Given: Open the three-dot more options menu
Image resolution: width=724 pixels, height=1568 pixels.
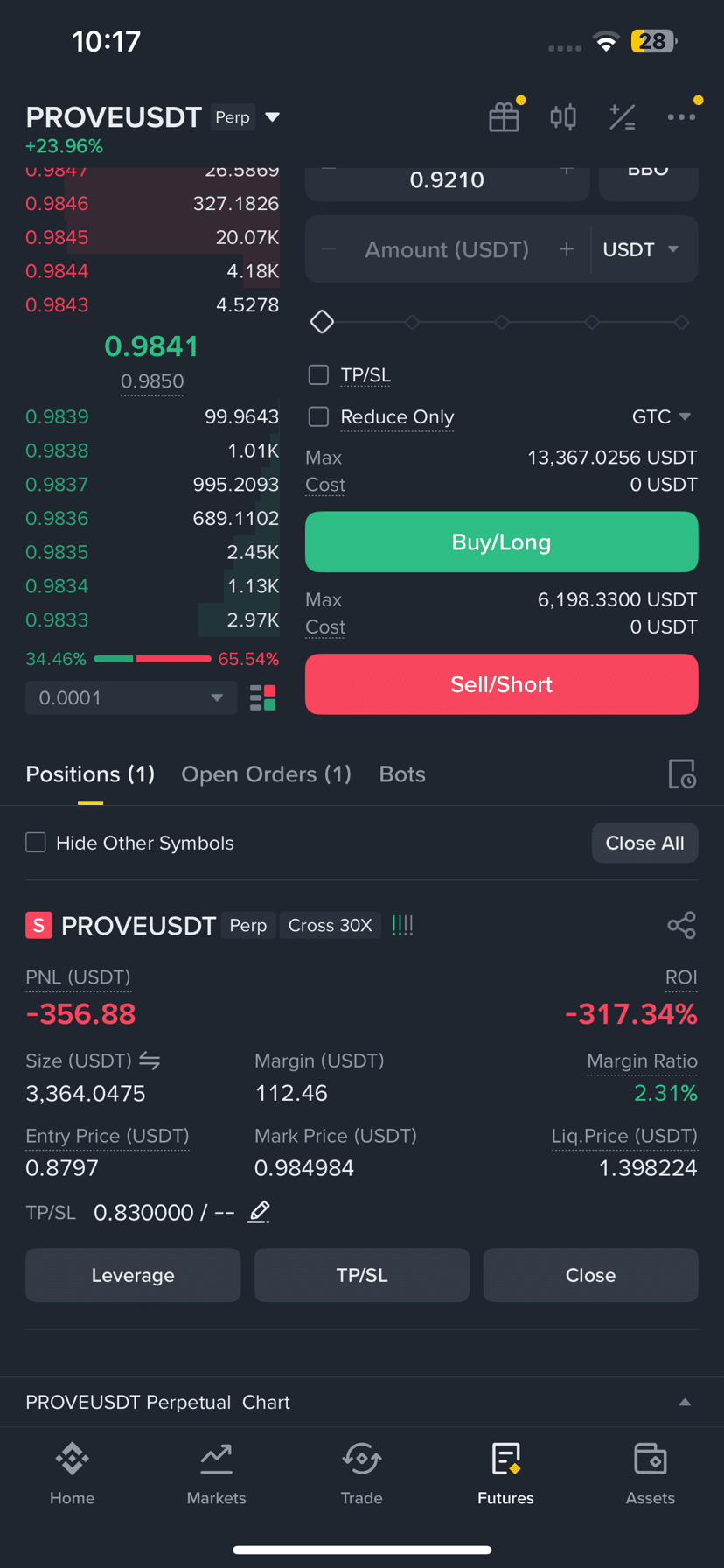Looking at the screenshot, I should click(681, 116).
